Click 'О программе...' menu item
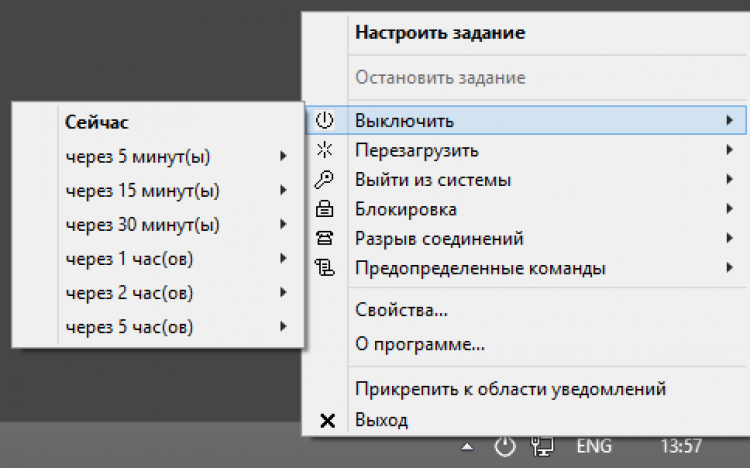Screen dimensions: 750x468 tap(420, 345)
